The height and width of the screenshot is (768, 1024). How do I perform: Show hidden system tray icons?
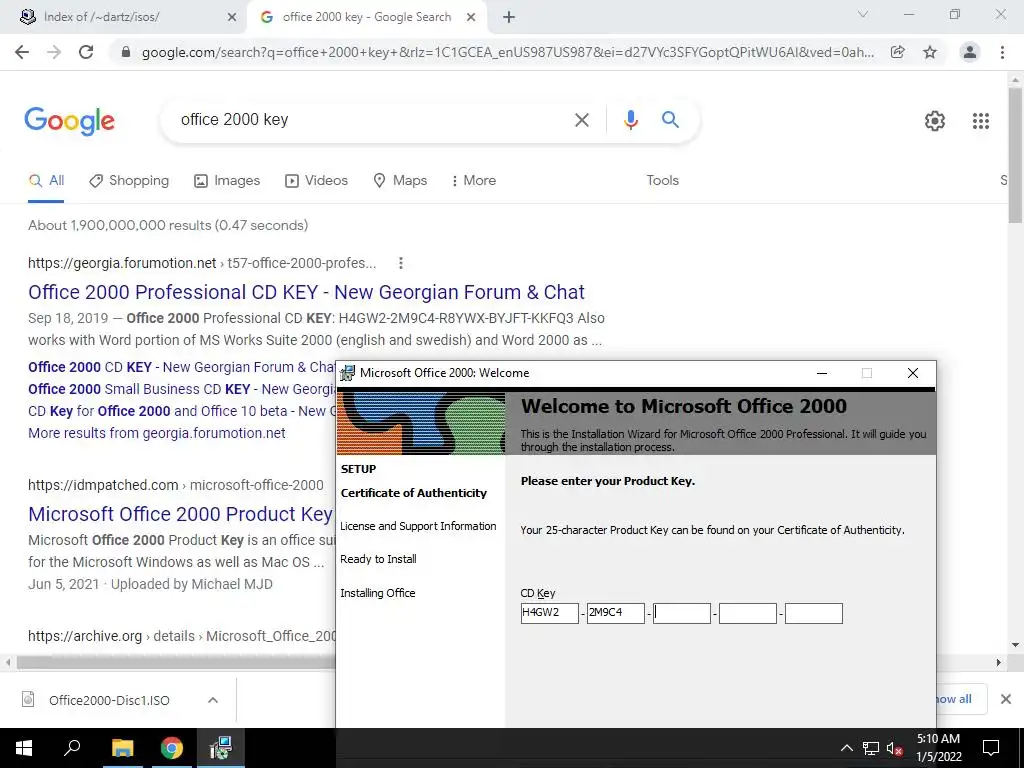(846, 748)
